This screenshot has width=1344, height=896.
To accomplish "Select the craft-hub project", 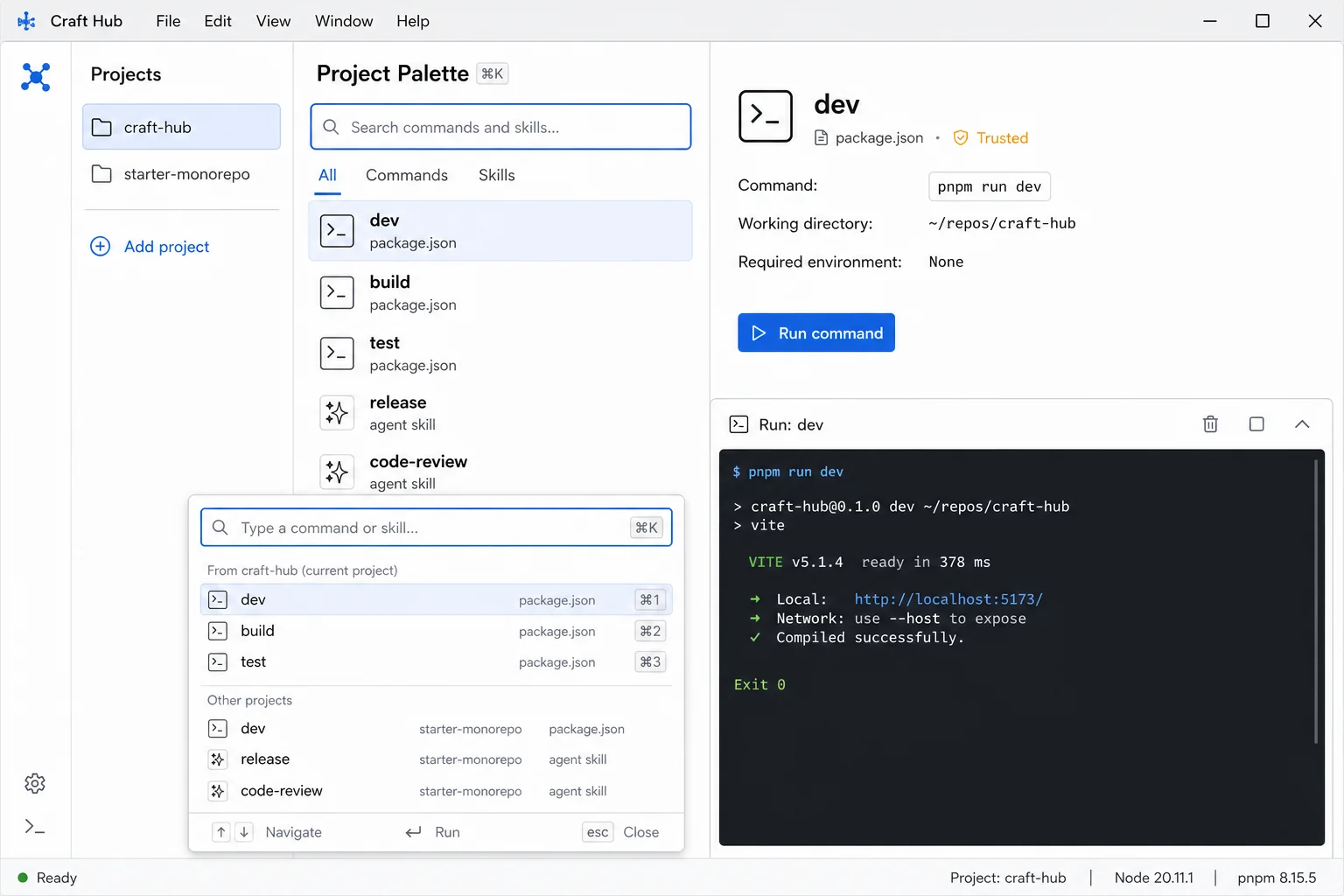I will point(181,127).
